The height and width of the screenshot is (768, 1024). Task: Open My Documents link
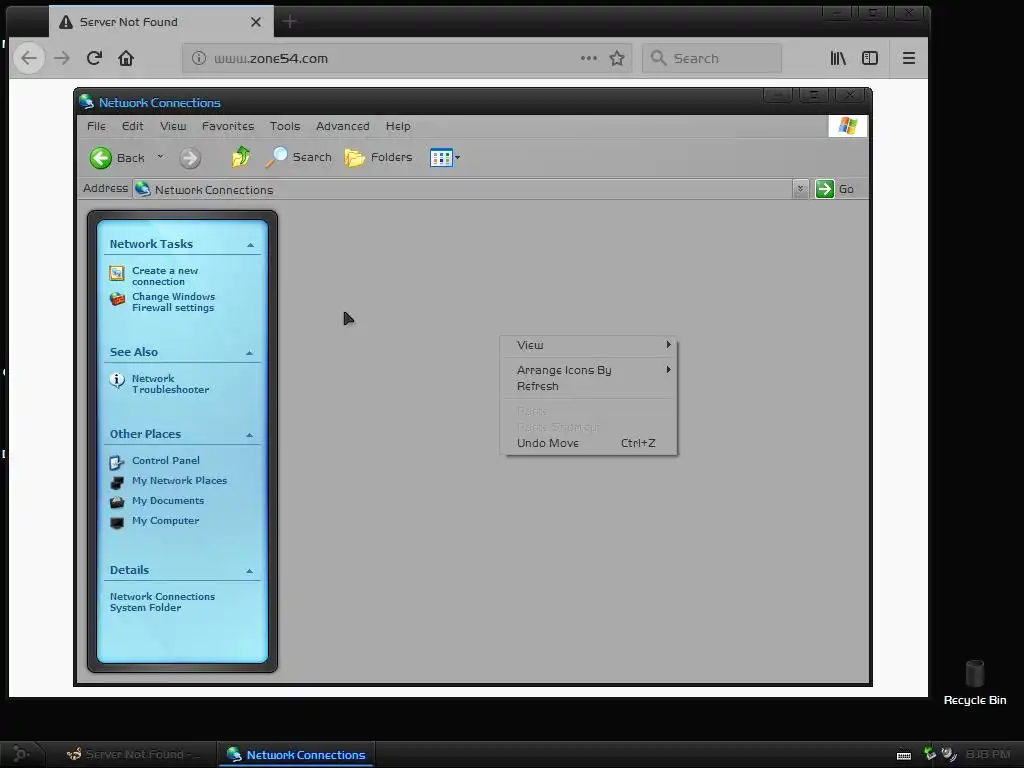168,501
